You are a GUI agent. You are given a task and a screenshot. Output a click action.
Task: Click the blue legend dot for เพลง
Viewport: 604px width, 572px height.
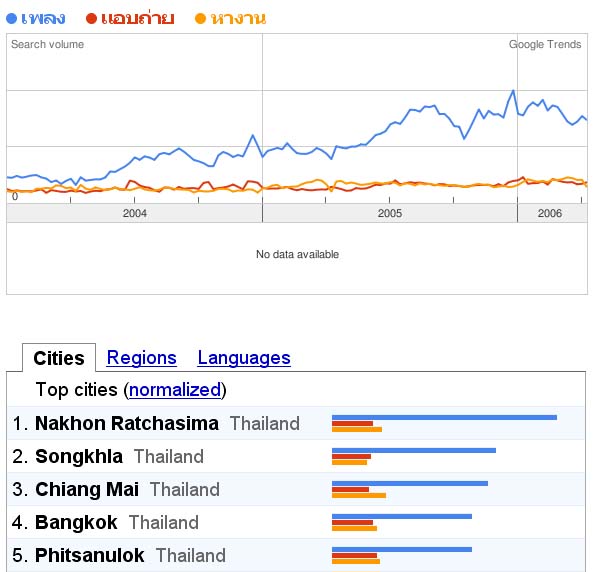12,18
